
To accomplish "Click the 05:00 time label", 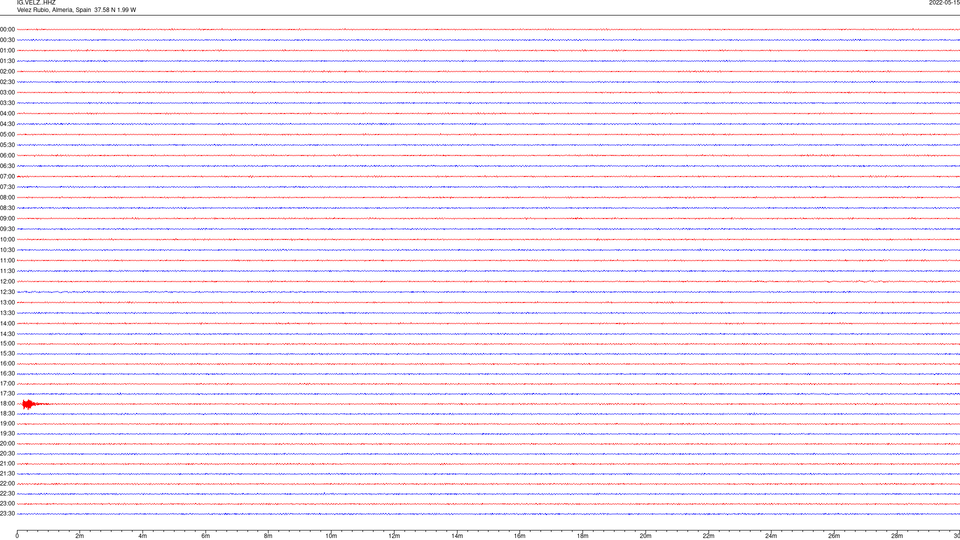I will pyautogui.click(x=7, y=135).
